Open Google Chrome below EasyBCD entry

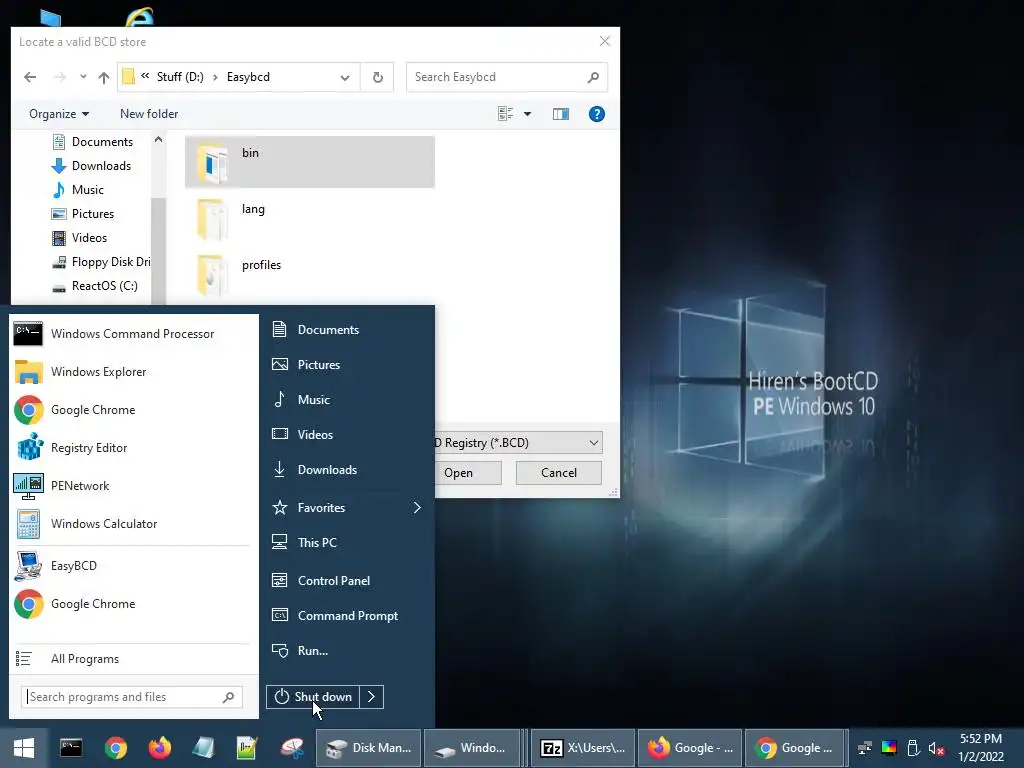coord(133,604)
